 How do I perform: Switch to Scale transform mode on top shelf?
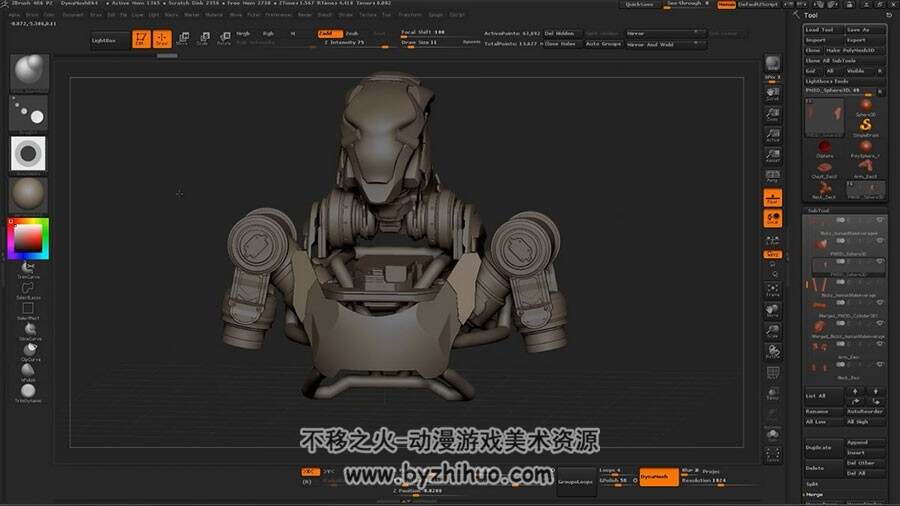(203, 39)
